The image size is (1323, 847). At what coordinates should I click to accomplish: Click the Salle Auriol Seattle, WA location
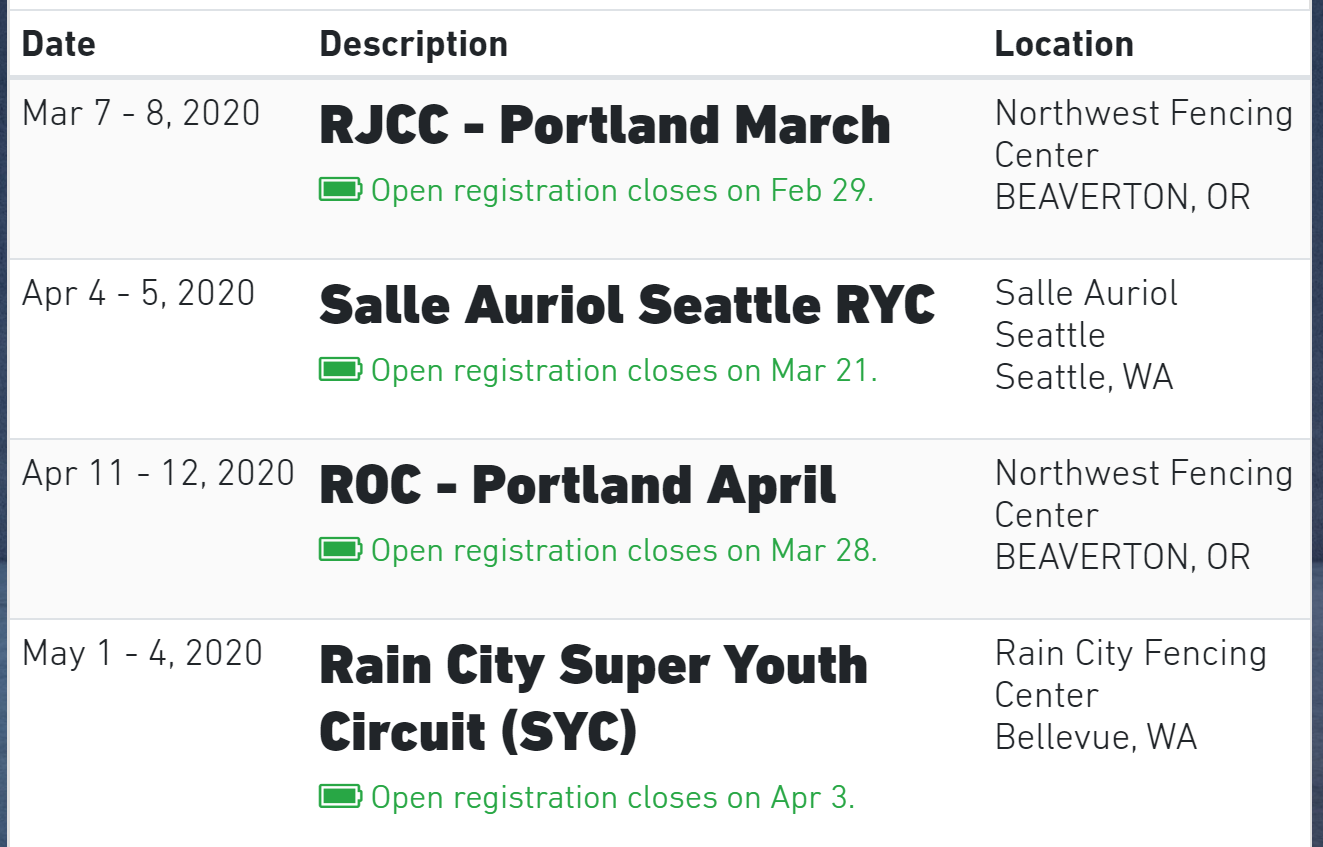(x=1086, y=335)
